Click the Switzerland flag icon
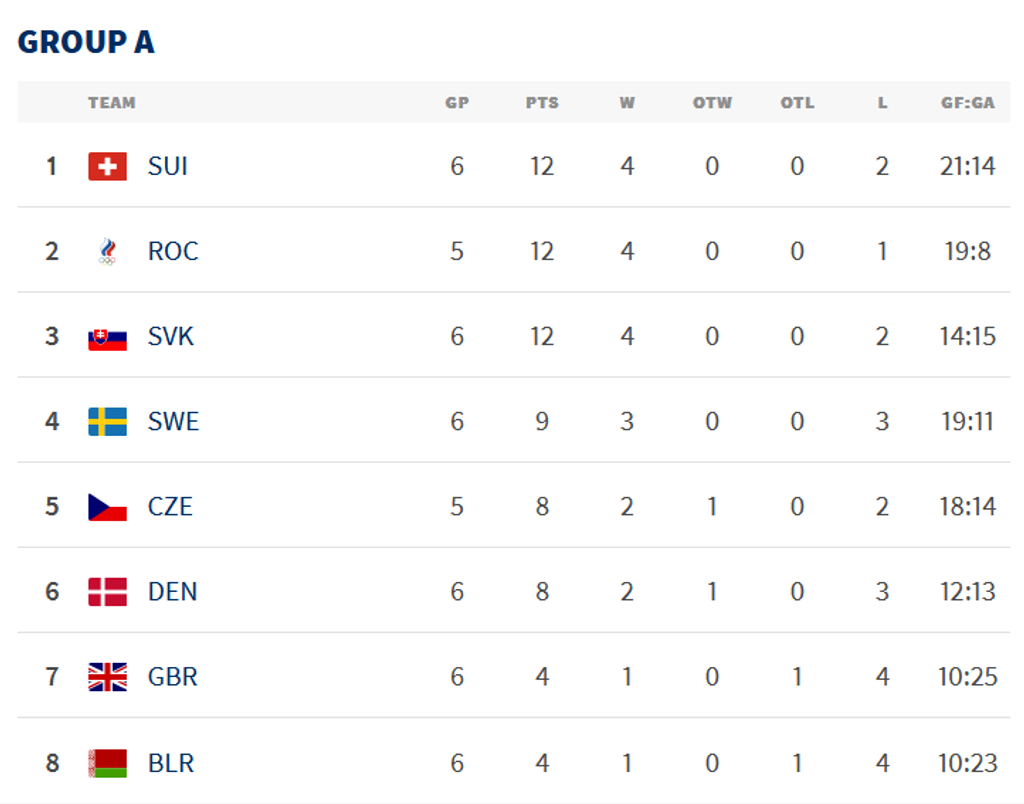1024x804 pixels. coord(107,166)
